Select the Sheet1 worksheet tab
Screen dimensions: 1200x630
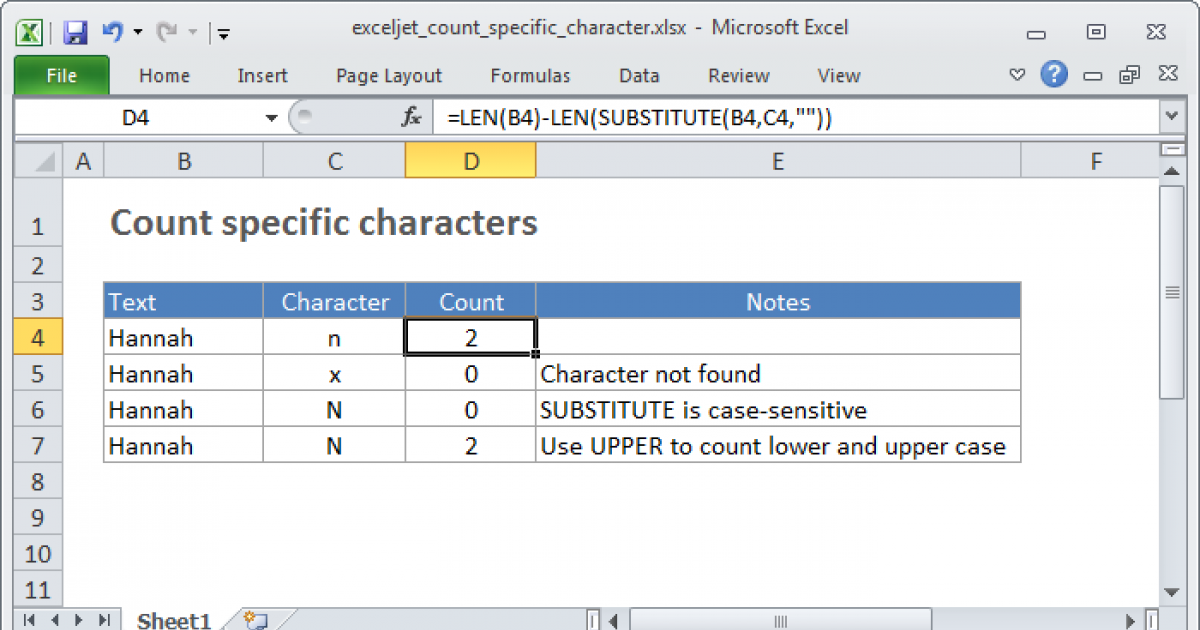click(172, 620)
